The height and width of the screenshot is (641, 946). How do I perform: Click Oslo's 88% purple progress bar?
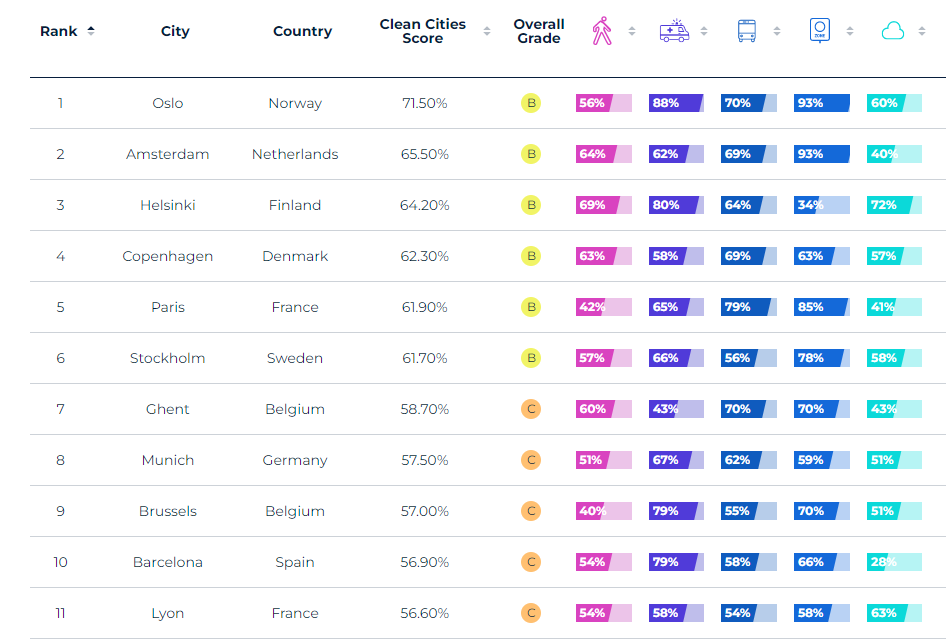click(676, 103)
